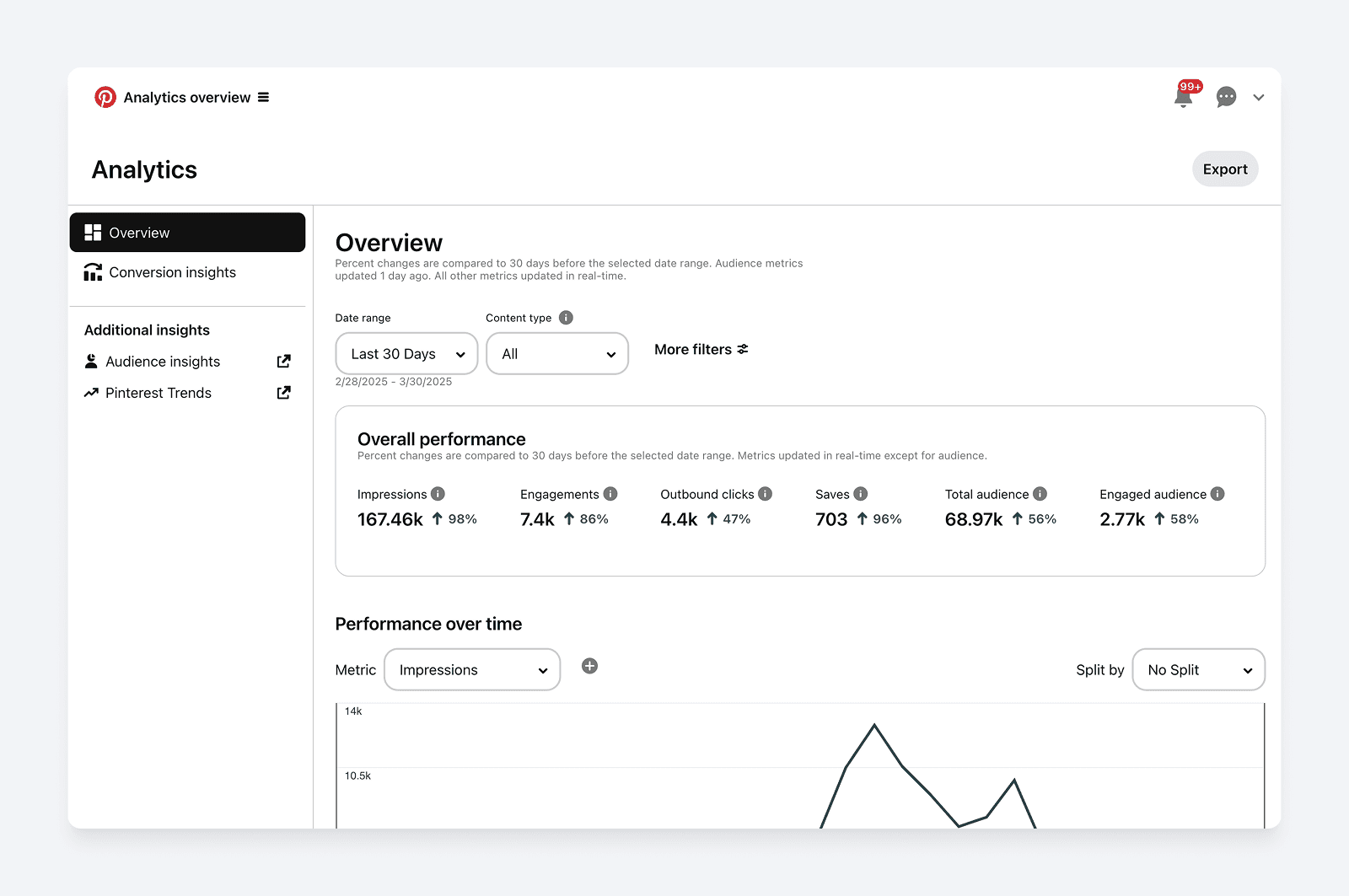Screen dimensions: 1349x896
Task: Click the Additional insights heading
Action: pos(147,330)
